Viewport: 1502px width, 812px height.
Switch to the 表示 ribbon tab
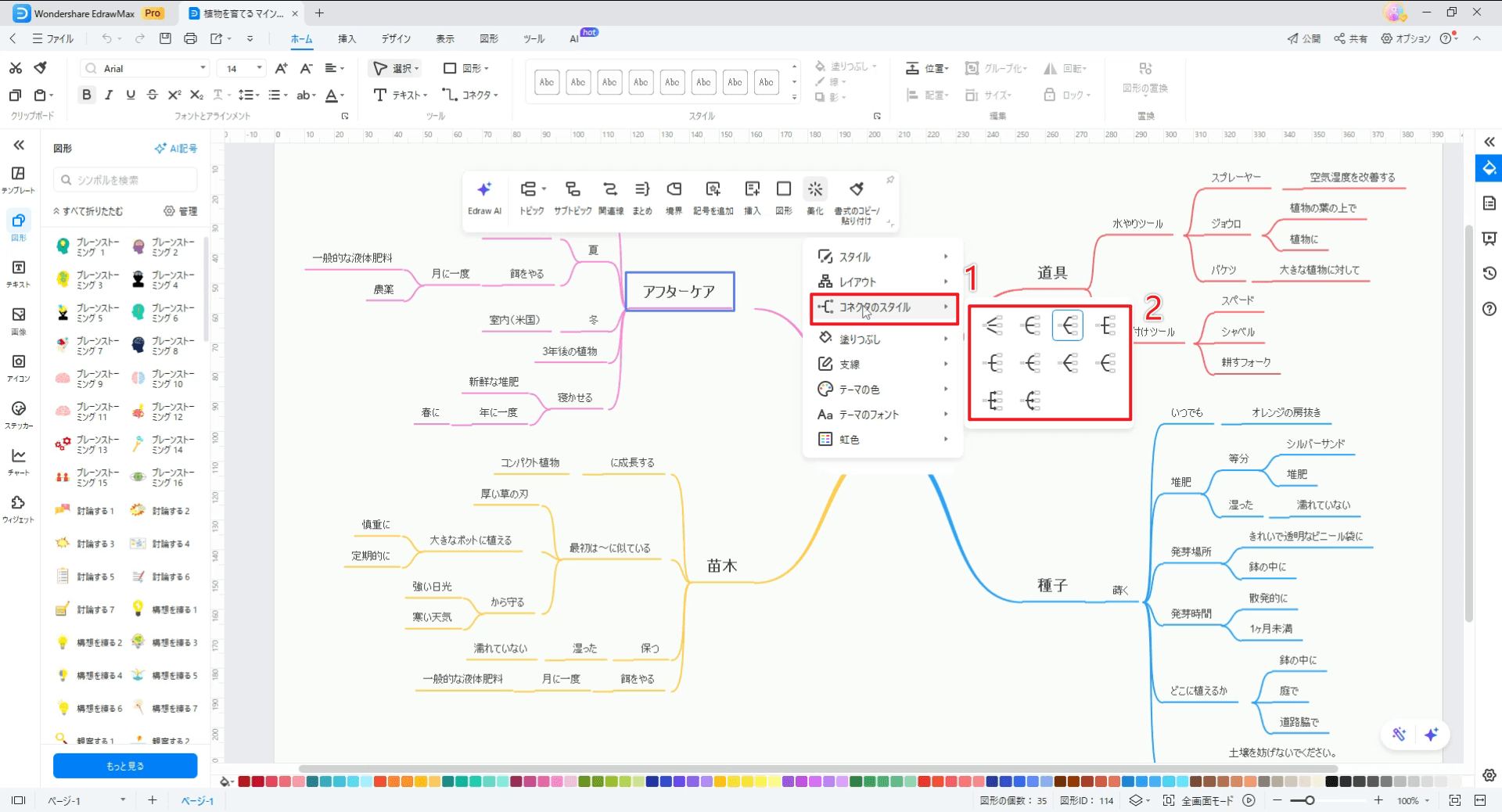[445, 38]
